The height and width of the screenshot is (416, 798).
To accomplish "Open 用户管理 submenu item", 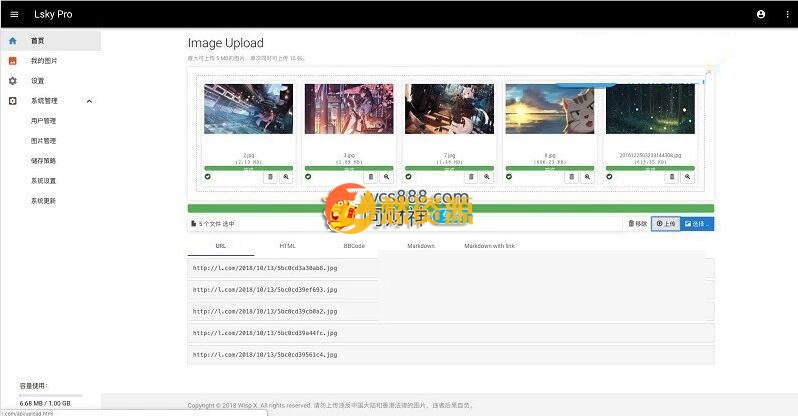I will pos(43,121).
